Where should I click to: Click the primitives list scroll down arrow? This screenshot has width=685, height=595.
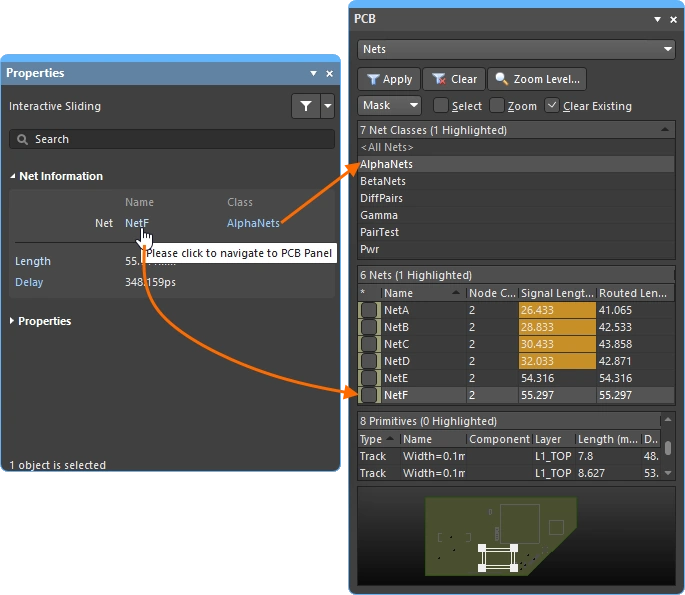point(668,473)
